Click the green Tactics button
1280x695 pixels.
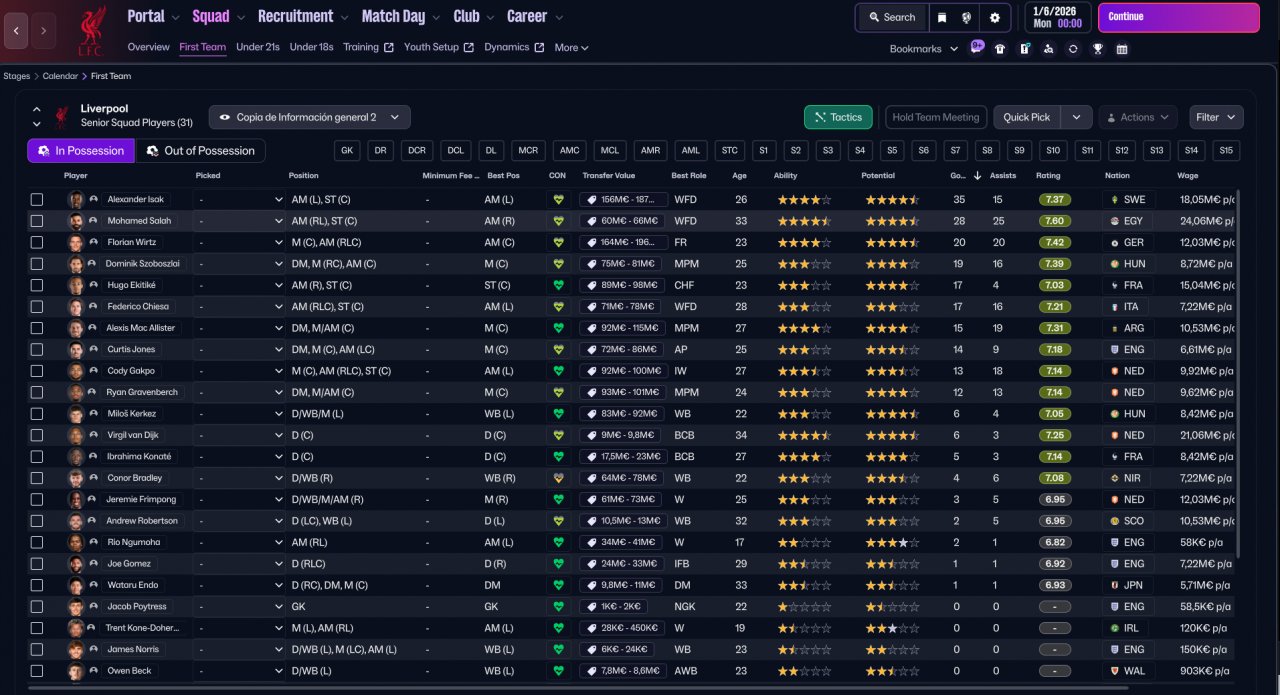pyautogui.click(x=837, y=117)
